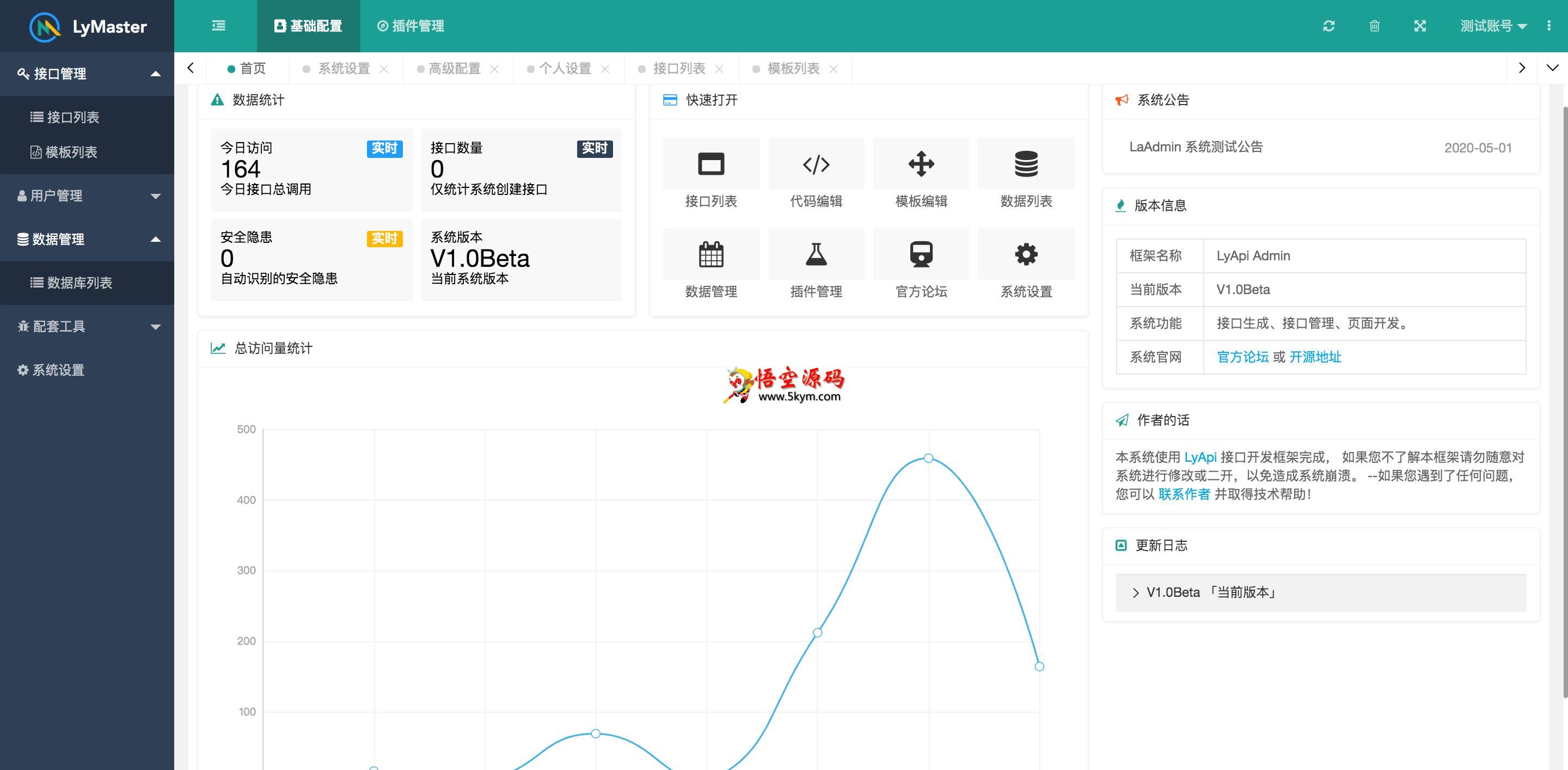Click the chart data point near 210
1568x770 pixels.
coord(817,632)
